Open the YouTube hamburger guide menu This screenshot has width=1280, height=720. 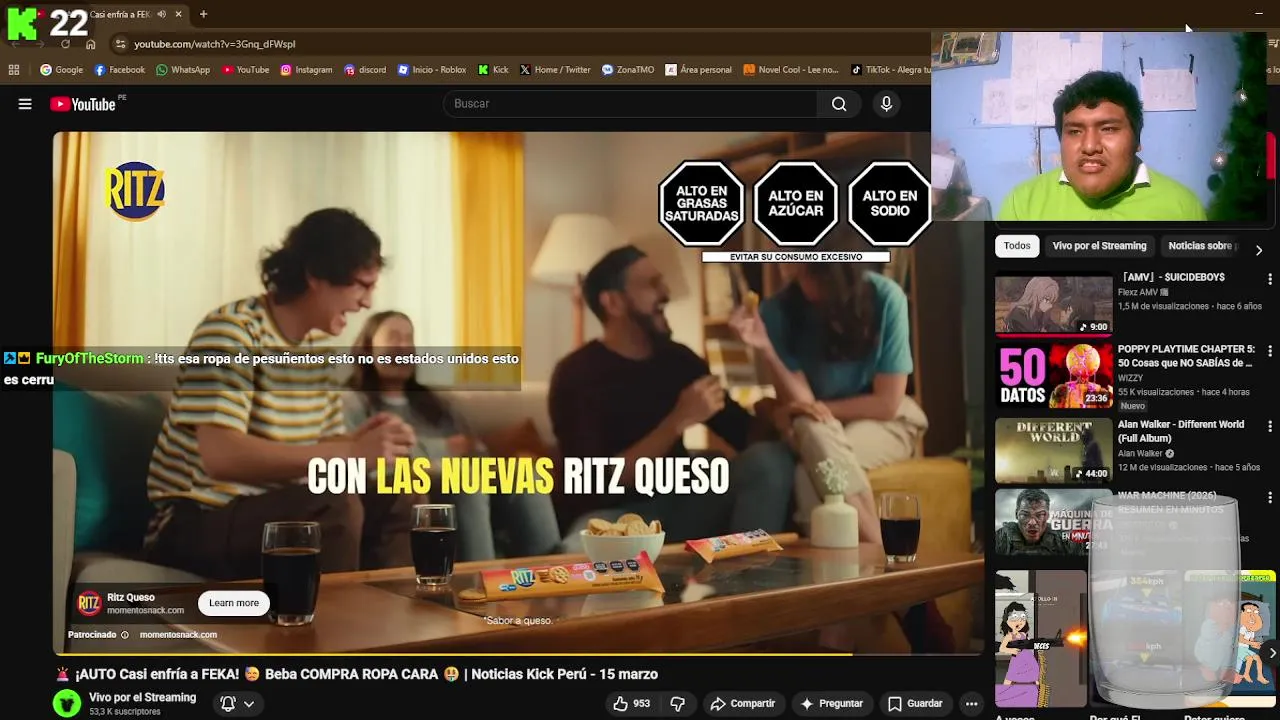pos(25,104)
